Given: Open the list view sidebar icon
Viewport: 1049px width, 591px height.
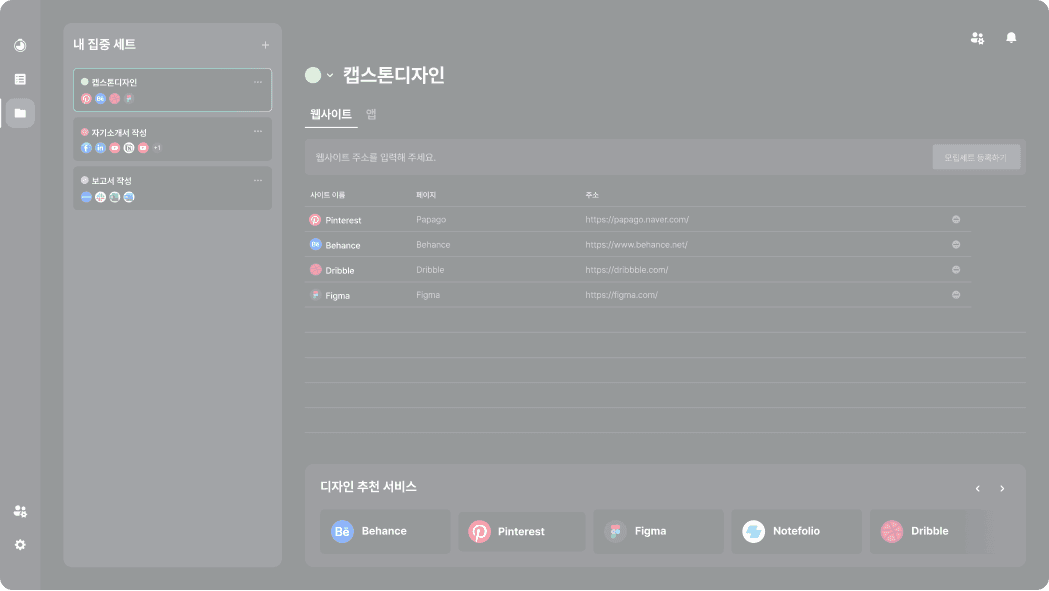Looking at the screenshot, I should pyautogui.click(x=20, y=79).
